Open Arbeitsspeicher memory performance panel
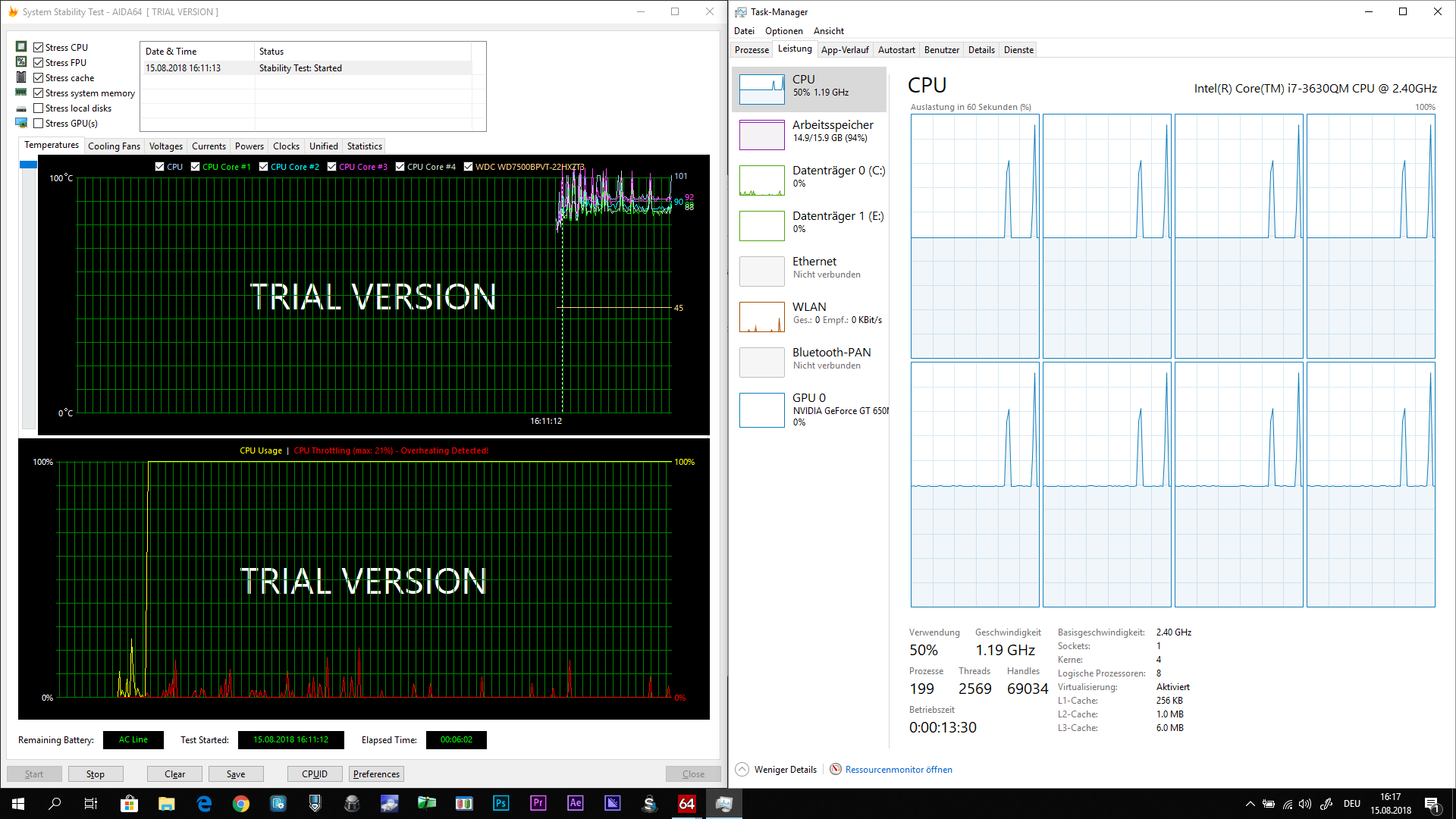 pos(762,135)
